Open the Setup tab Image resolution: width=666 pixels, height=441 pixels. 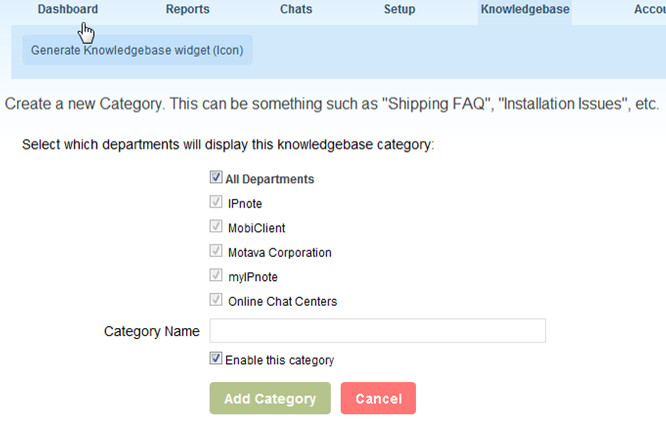point(399,10)
